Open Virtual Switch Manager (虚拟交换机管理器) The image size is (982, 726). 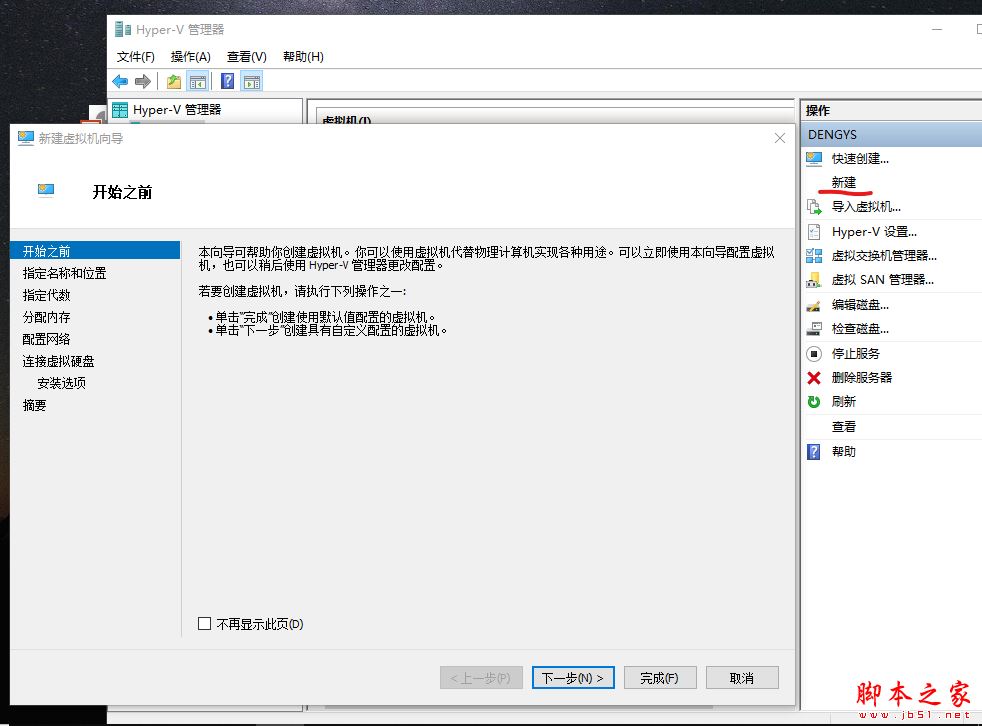[883, 255]
